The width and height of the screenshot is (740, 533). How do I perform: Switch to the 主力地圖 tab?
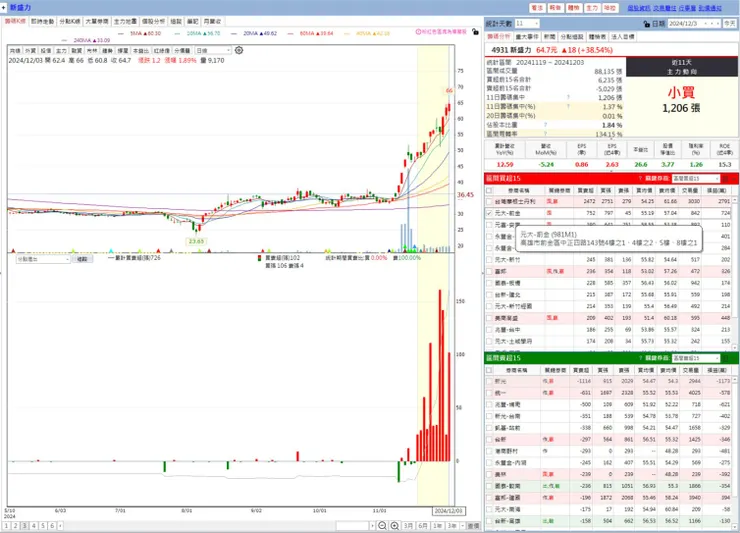(125, 21)
